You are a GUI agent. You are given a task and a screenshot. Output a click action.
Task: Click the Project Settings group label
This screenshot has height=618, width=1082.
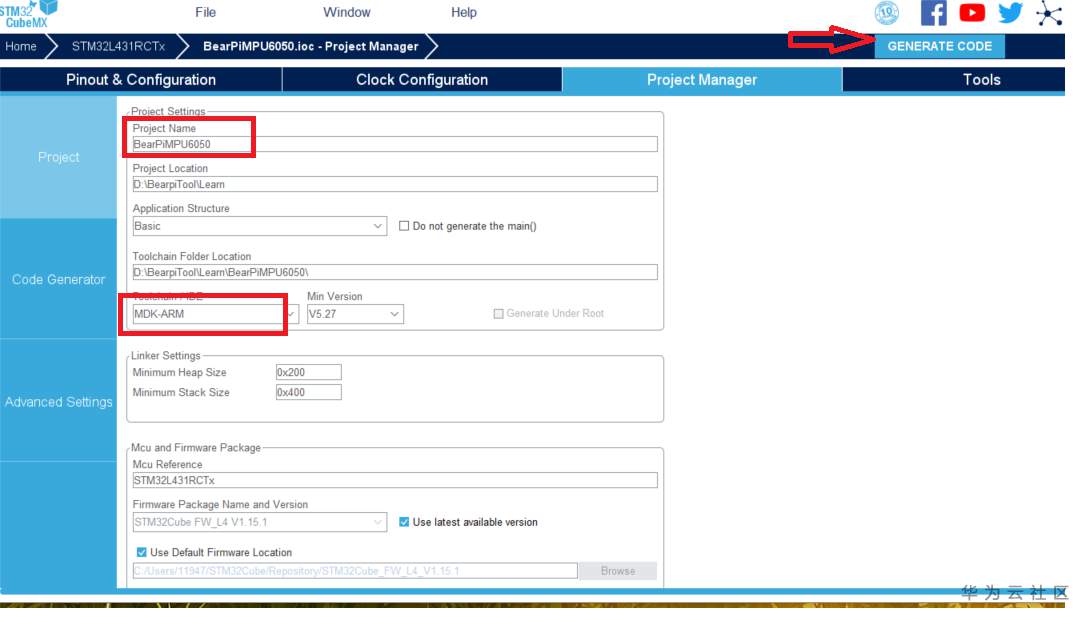coord(168,111)
